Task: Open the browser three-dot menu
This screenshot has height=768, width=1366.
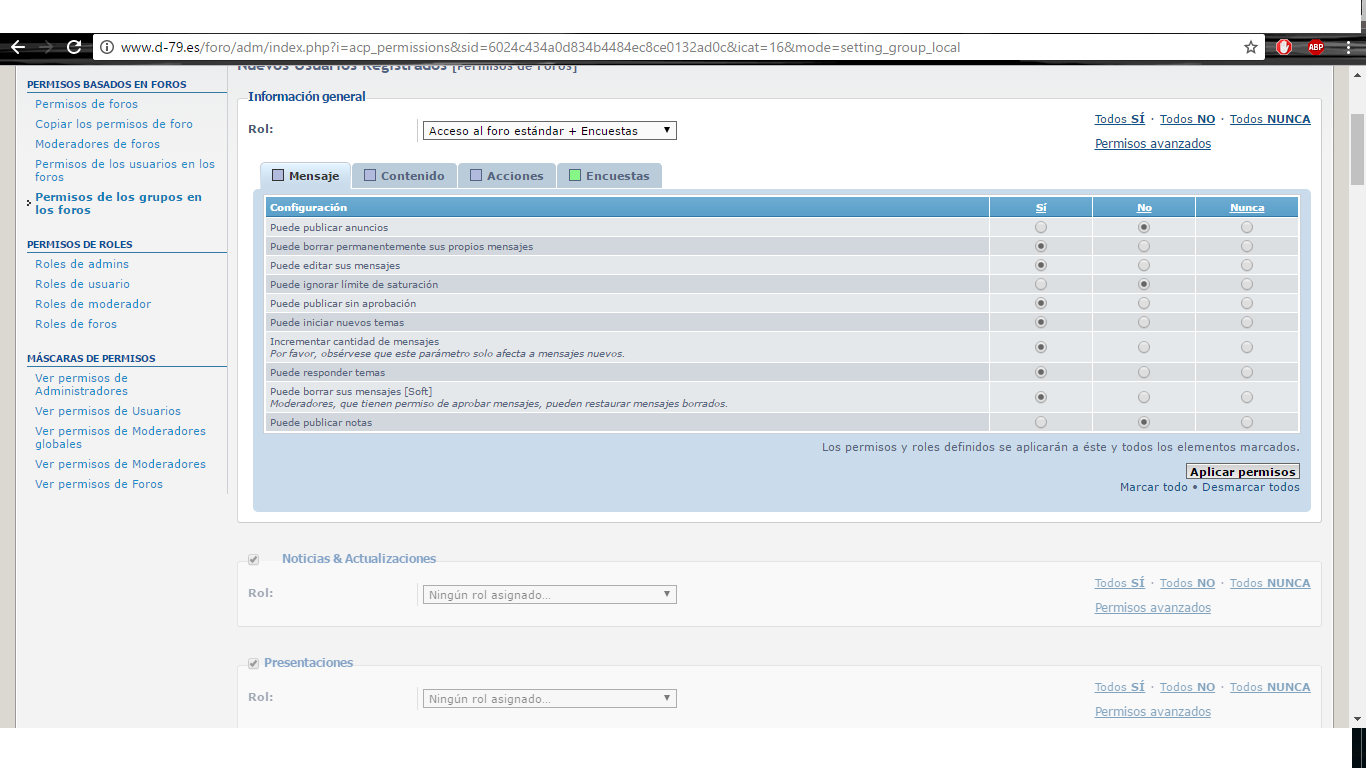Action: [1347, 47]
